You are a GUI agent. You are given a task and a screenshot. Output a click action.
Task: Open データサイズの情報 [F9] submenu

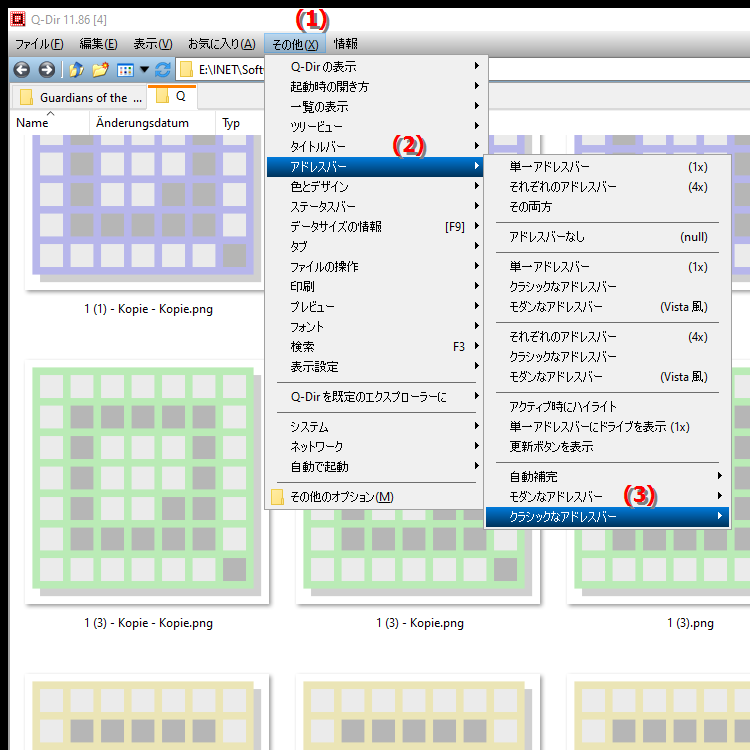375,226
